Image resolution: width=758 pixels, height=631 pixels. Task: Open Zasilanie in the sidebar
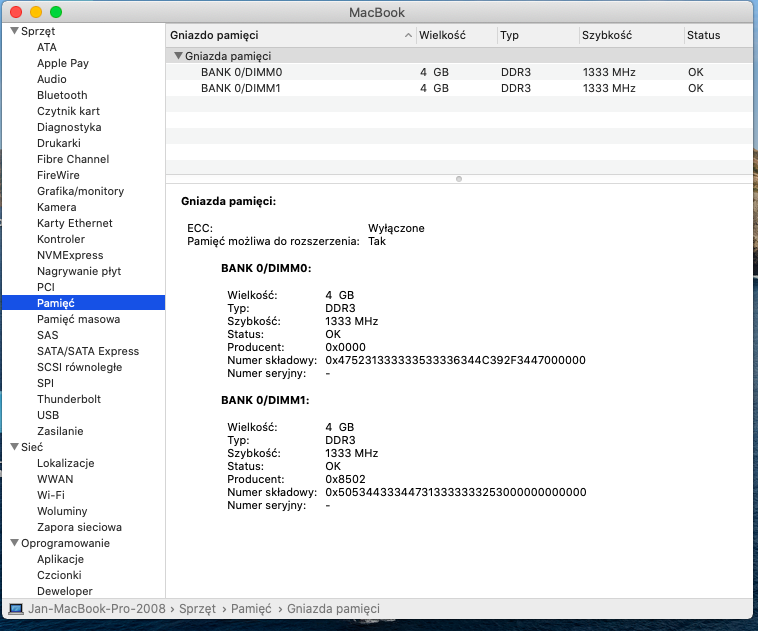60,431
